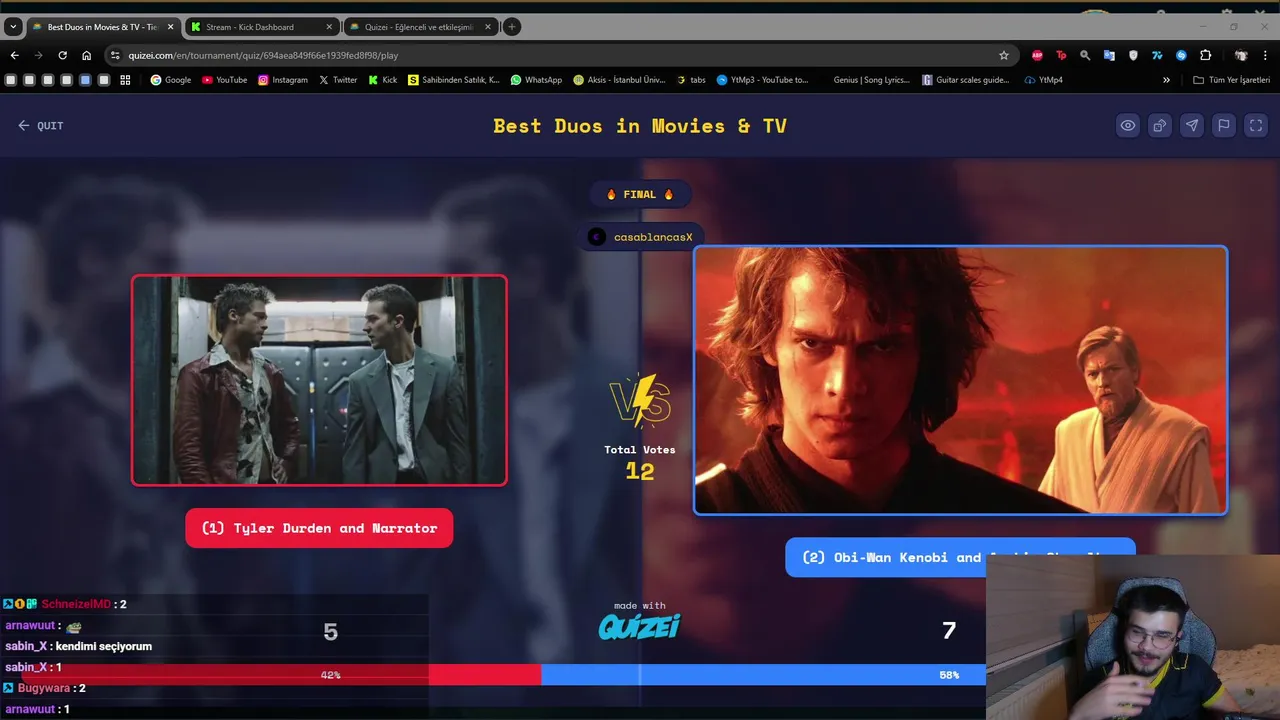Click the QUIT back arrow link
The image size is (1280, 720).
40,125
